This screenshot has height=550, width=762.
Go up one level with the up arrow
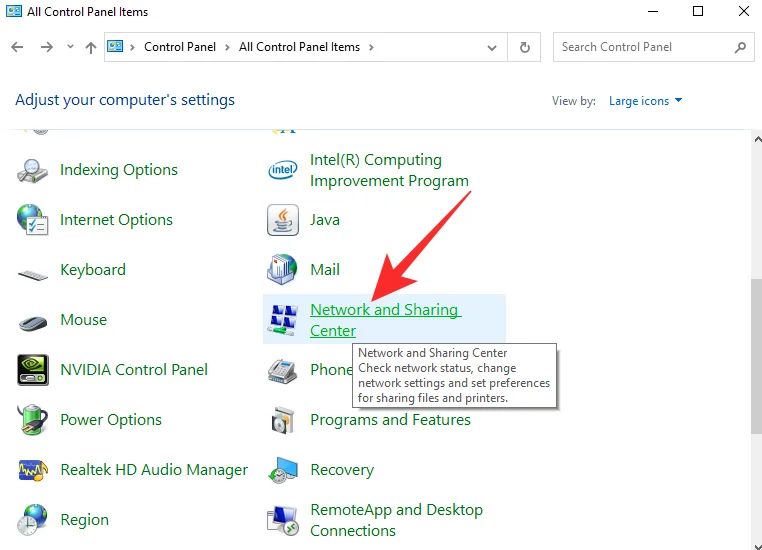pyautogui.click(x=90, y=47)
